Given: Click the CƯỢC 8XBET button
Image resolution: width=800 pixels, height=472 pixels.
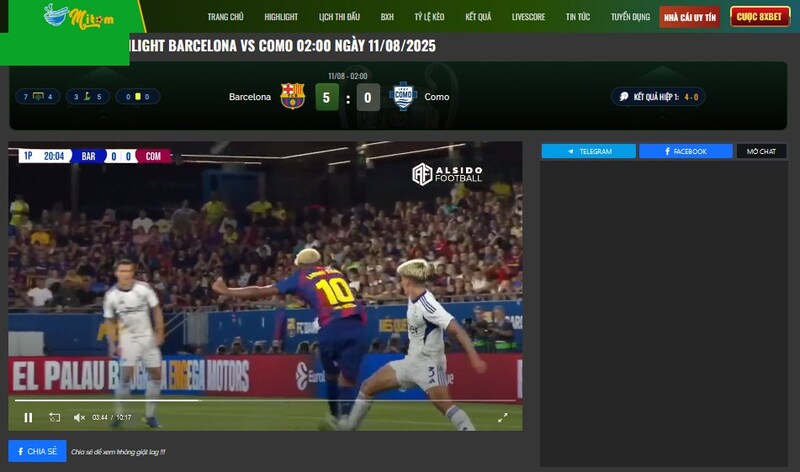Looking at the screenshot, I should 759,17.
